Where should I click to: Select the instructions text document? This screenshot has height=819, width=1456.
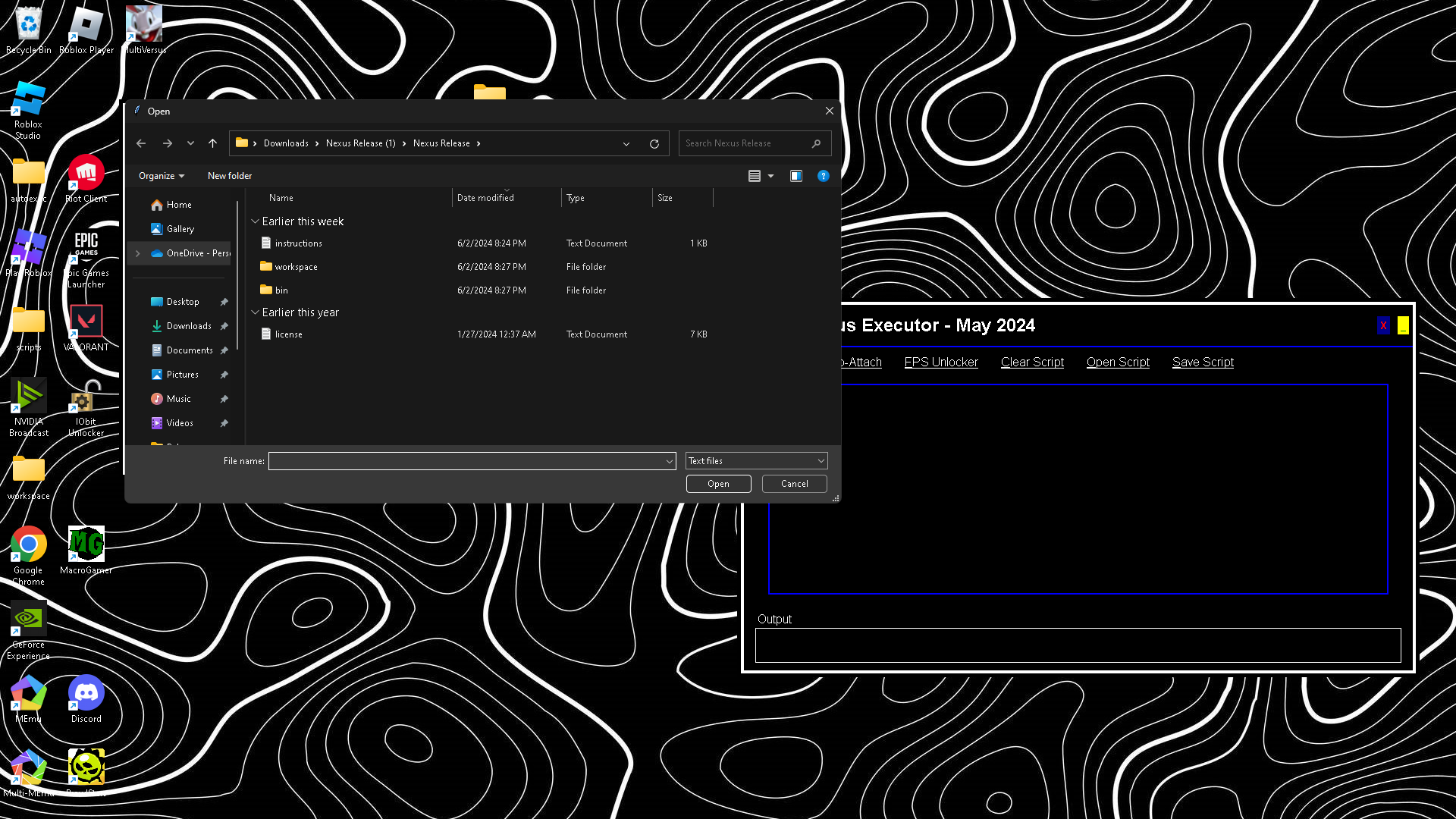click(x=298, y=243)
